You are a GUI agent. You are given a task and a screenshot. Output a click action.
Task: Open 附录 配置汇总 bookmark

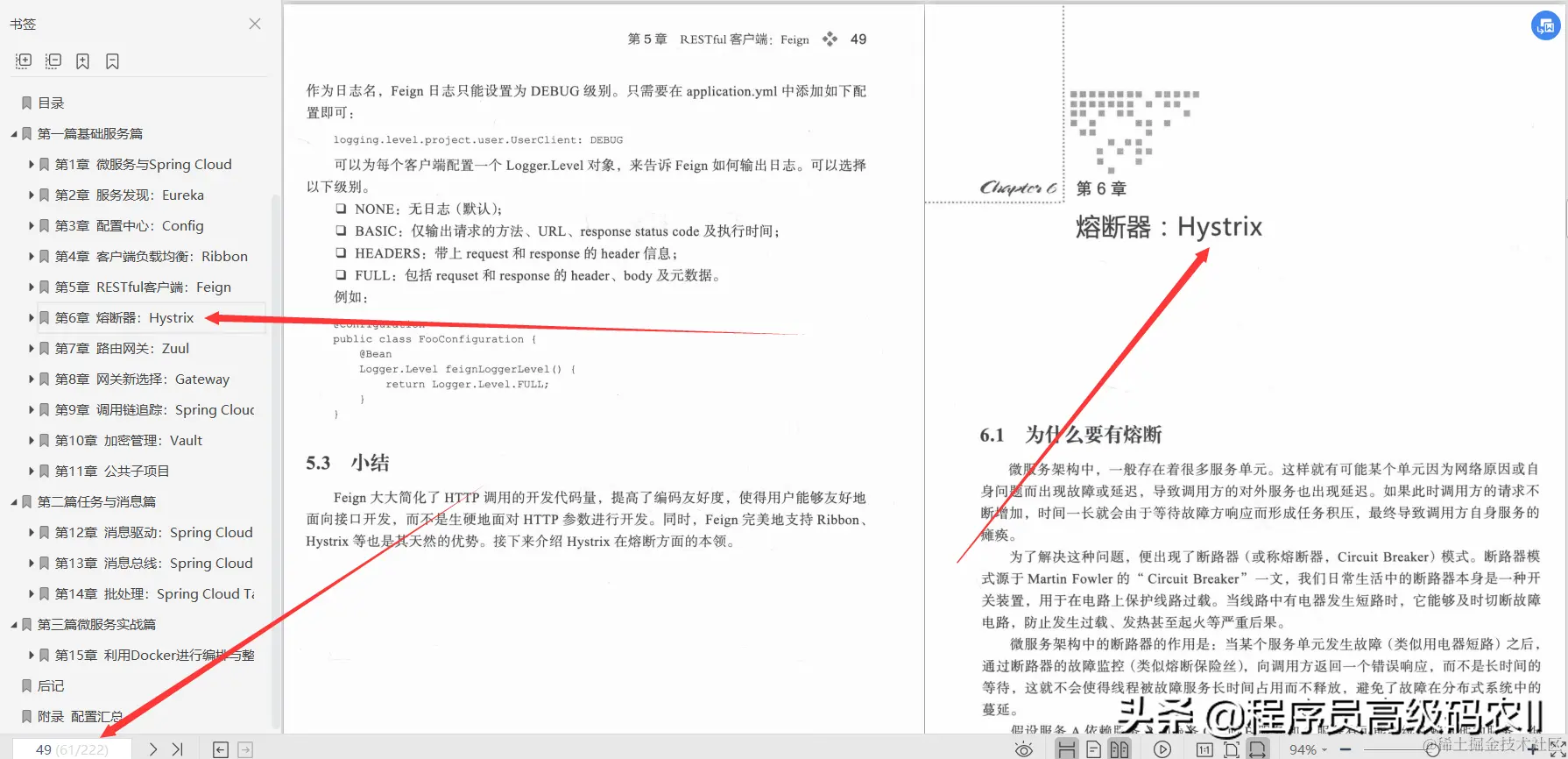80,717
